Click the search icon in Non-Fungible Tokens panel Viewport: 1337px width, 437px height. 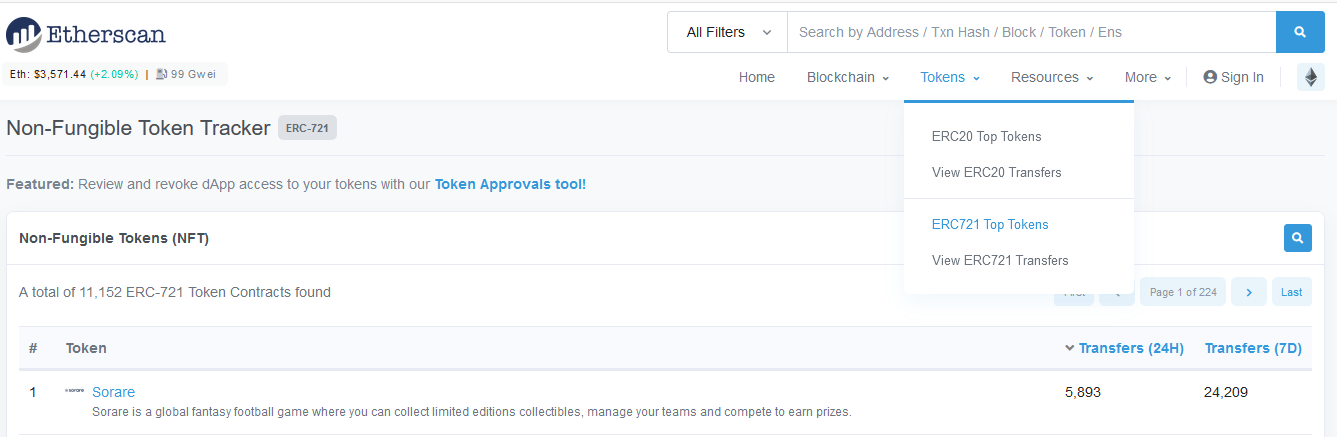[1297, 238]
